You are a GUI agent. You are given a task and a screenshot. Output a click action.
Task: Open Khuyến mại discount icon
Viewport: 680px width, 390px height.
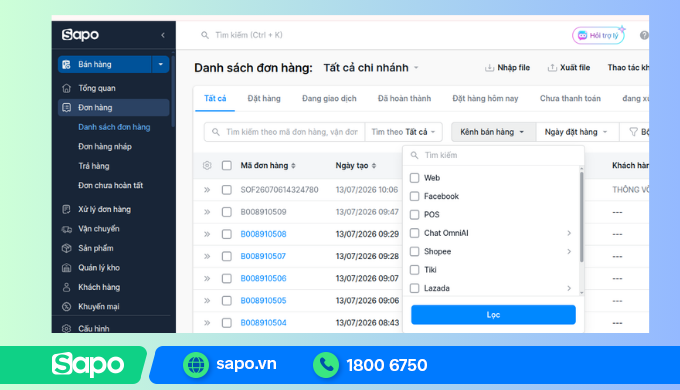(x=66, y=307)
